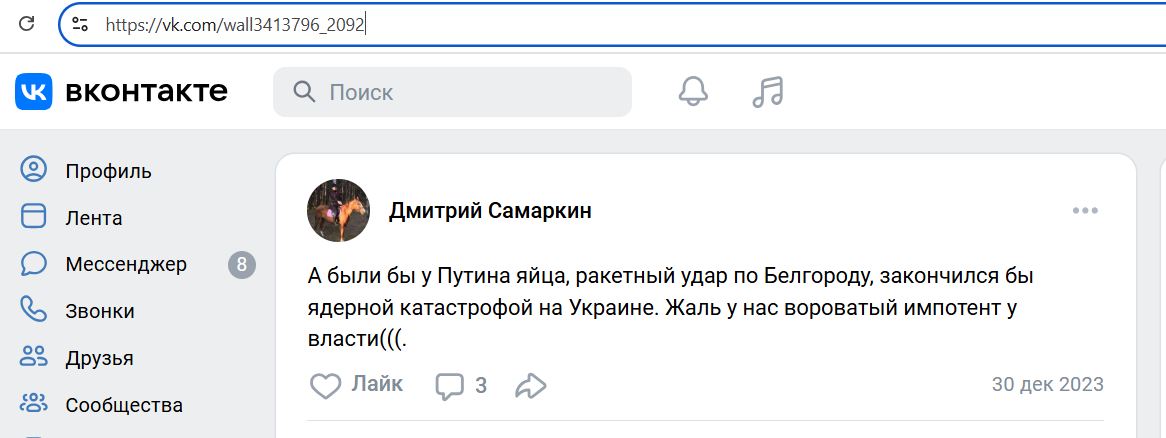Screen dimensions: 1166x438
Task: Go to Профиль in sidebar
Action: (x=108, y=171)
